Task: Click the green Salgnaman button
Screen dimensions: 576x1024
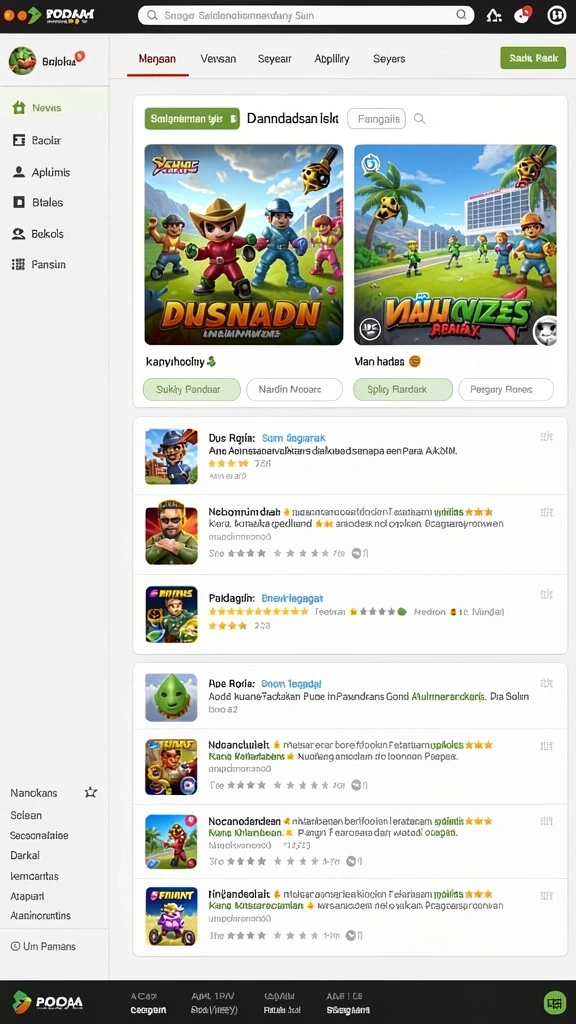Action: pos(192,119)
